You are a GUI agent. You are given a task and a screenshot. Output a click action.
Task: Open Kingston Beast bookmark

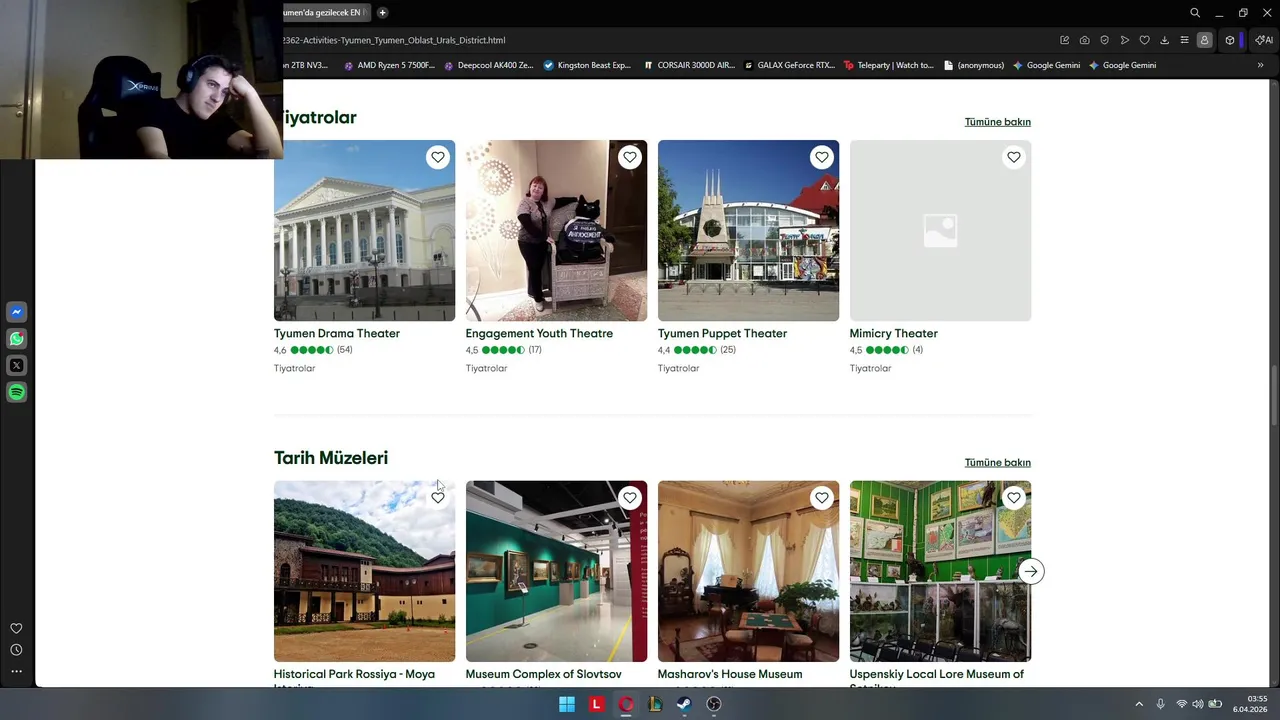[x=588, y=65]
